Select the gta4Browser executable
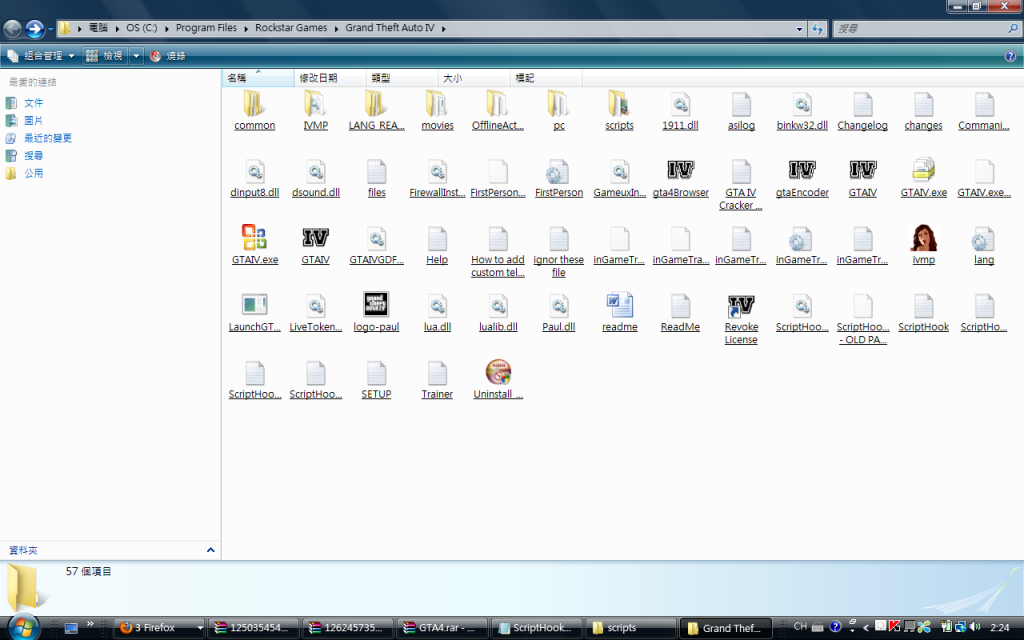 coord(680,171)
